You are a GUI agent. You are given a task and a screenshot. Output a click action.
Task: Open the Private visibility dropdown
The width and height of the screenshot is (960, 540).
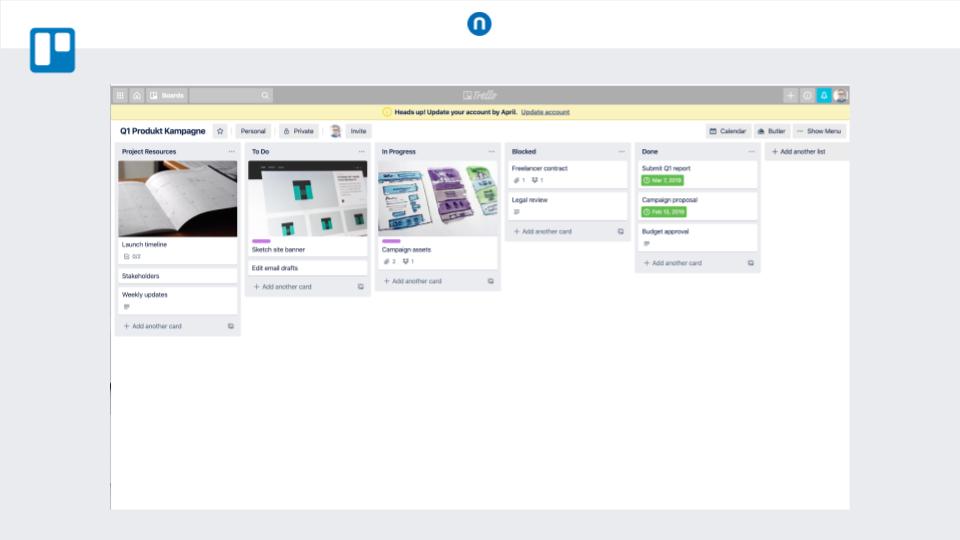pos(297,131)
